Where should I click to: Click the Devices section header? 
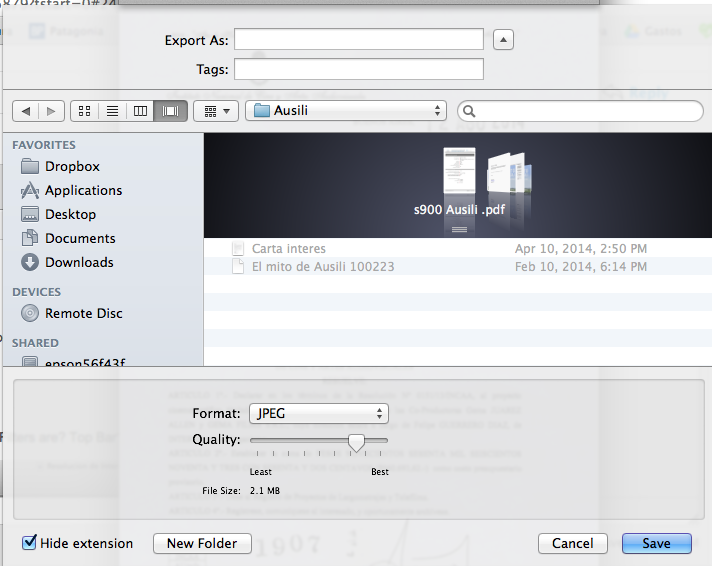pyautogui.click(x=37, y=292)
